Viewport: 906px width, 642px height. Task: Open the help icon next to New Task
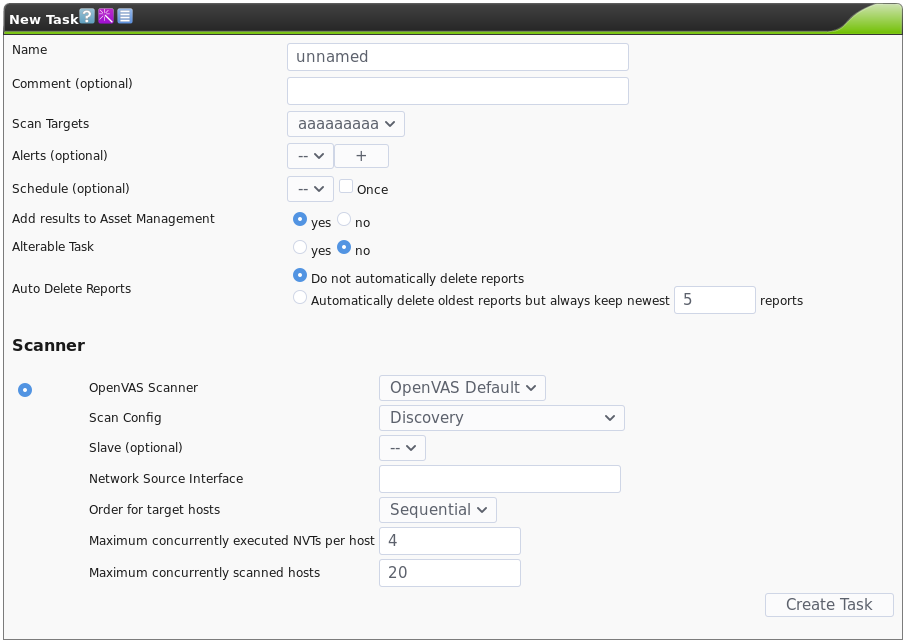point(87,17)
